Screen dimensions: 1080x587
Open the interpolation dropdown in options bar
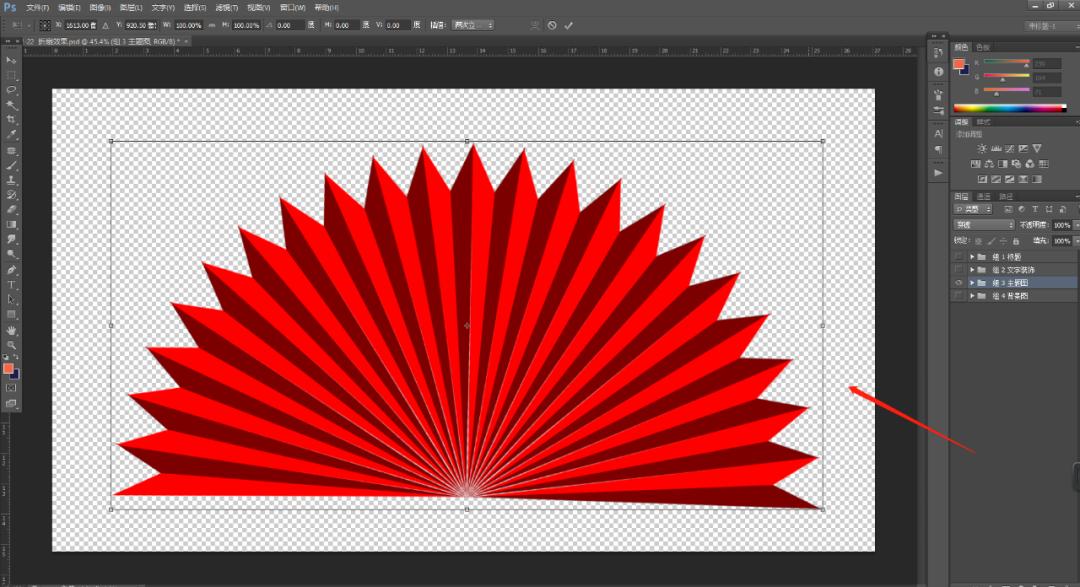(x=472, y=25)
